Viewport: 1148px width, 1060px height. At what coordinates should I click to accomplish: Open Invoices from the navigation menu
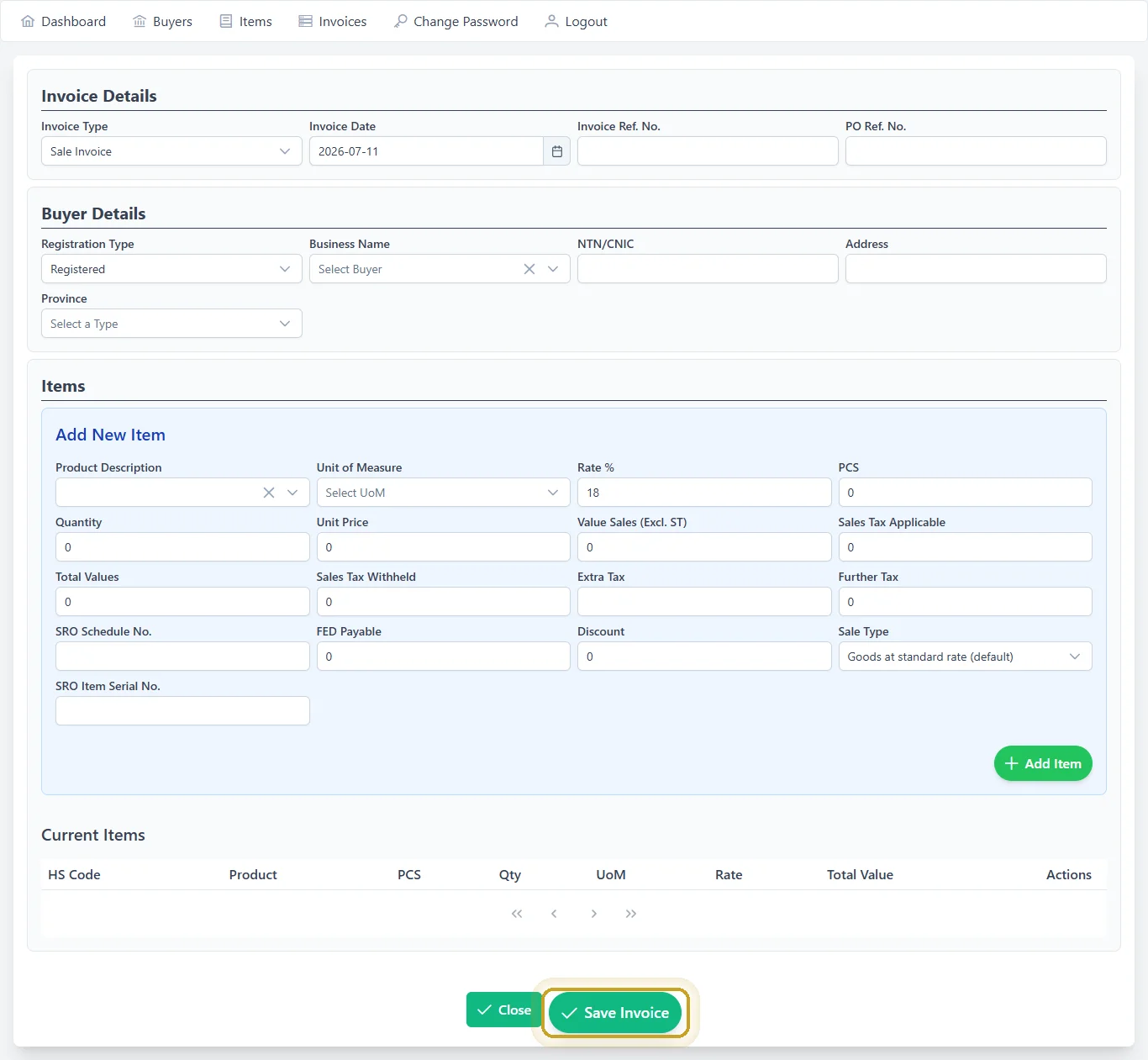coord(333,21)
